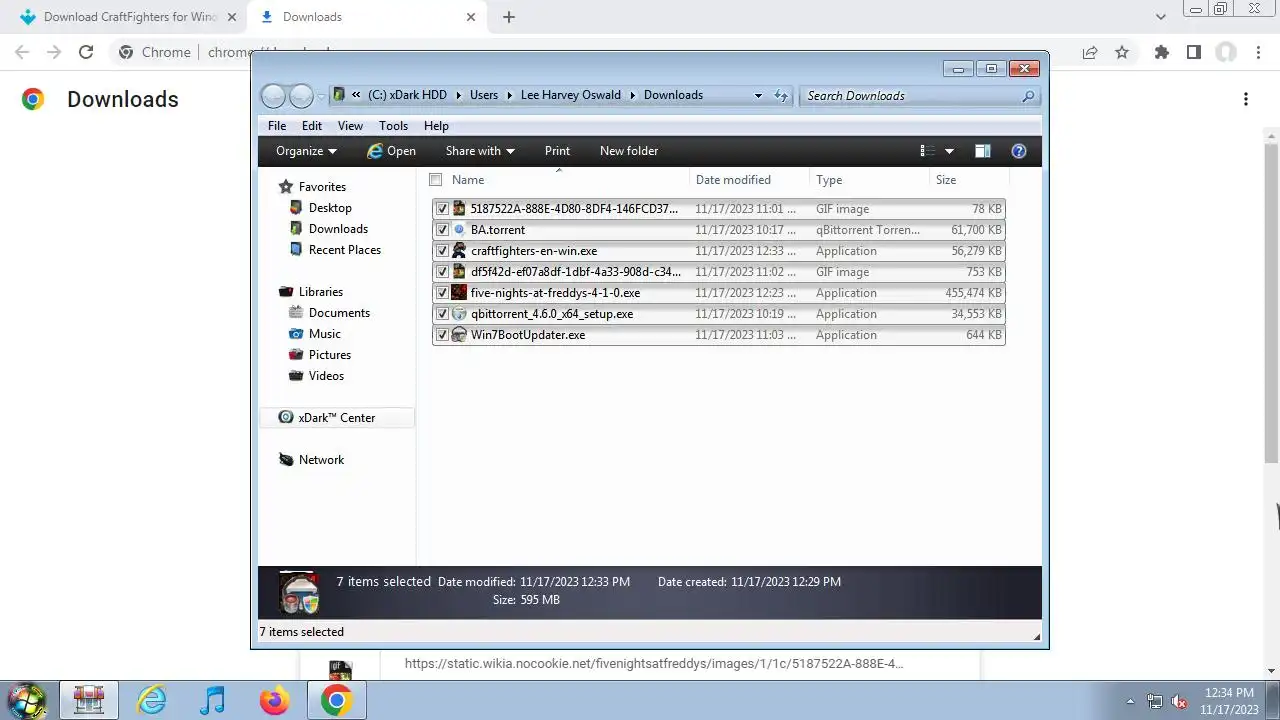Click the Print toolbar button
The width and height of the screenshot is (1280, 720).
coord(557,151)
